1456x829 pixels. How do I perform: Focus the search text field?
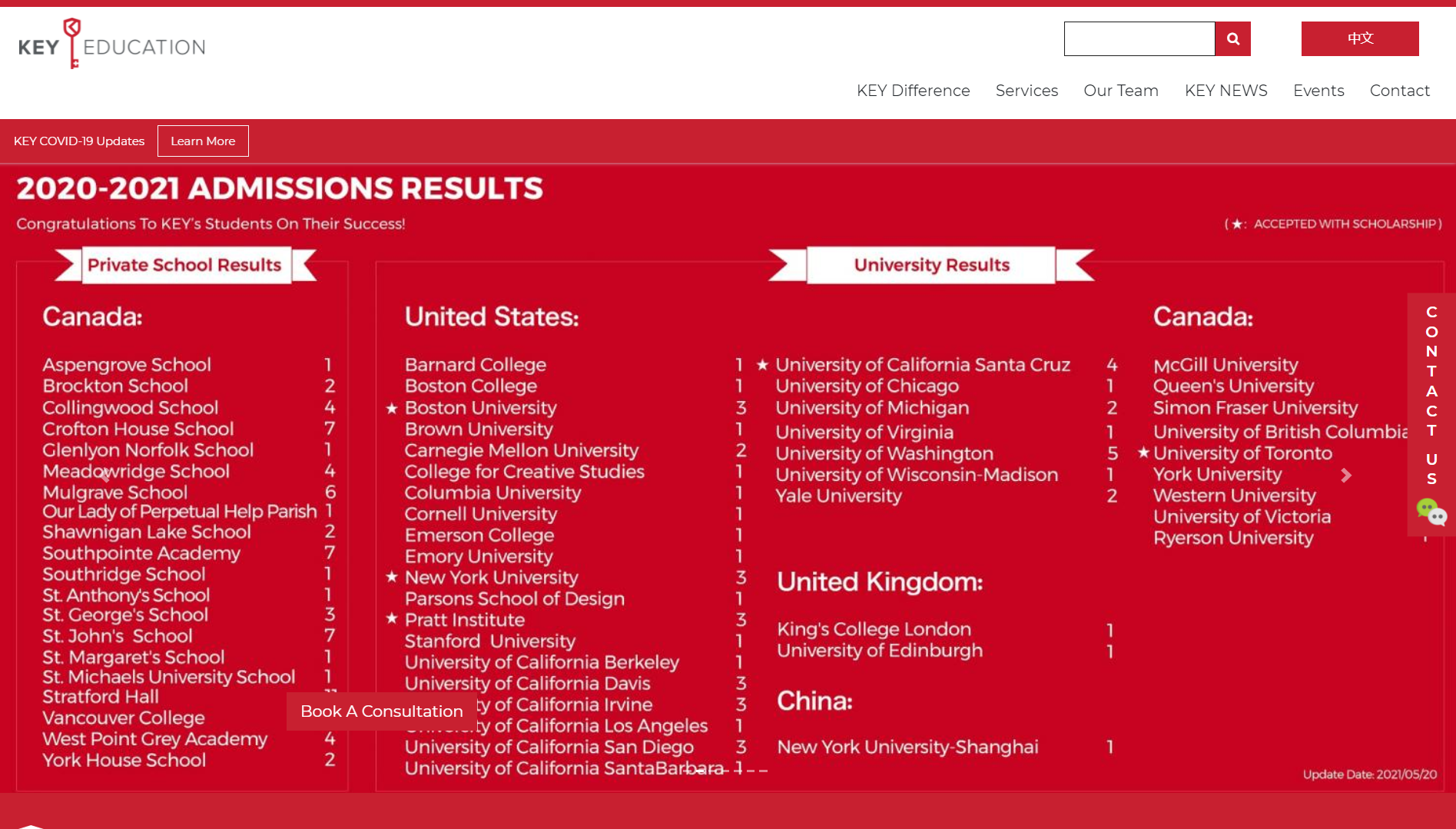[x=1139, y=39]
